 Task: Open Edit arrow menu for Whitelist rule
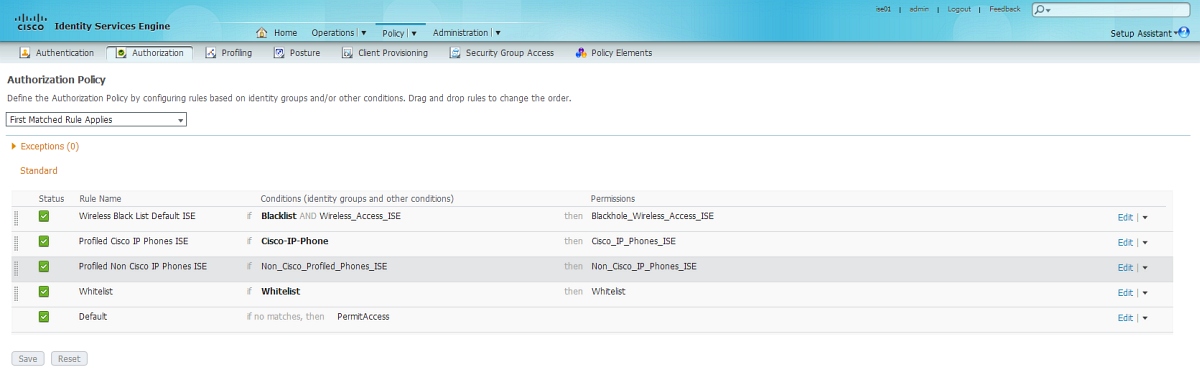[x=1144, y=292]
